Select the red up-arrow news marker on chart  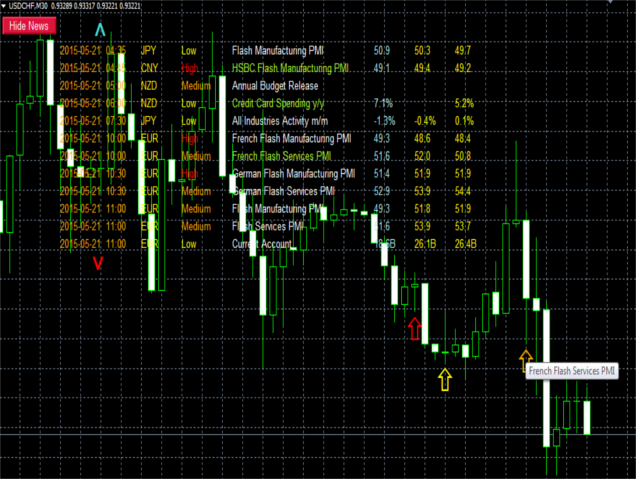point(414,329)
